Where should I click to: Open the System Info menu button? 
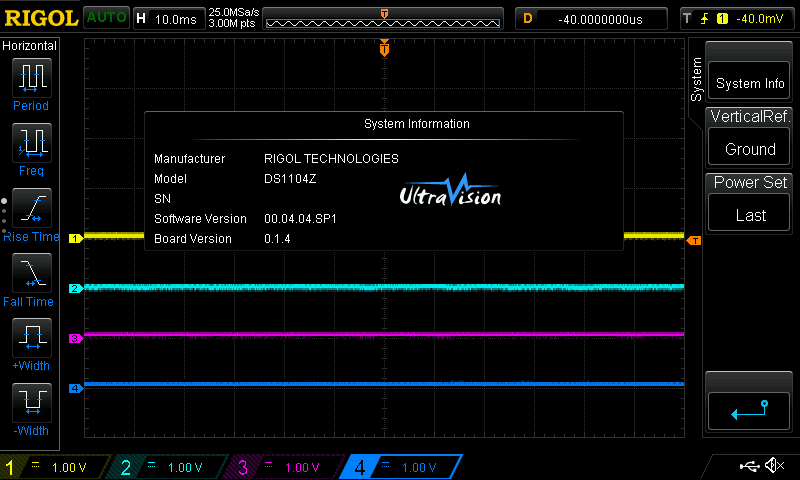[749, 80]
